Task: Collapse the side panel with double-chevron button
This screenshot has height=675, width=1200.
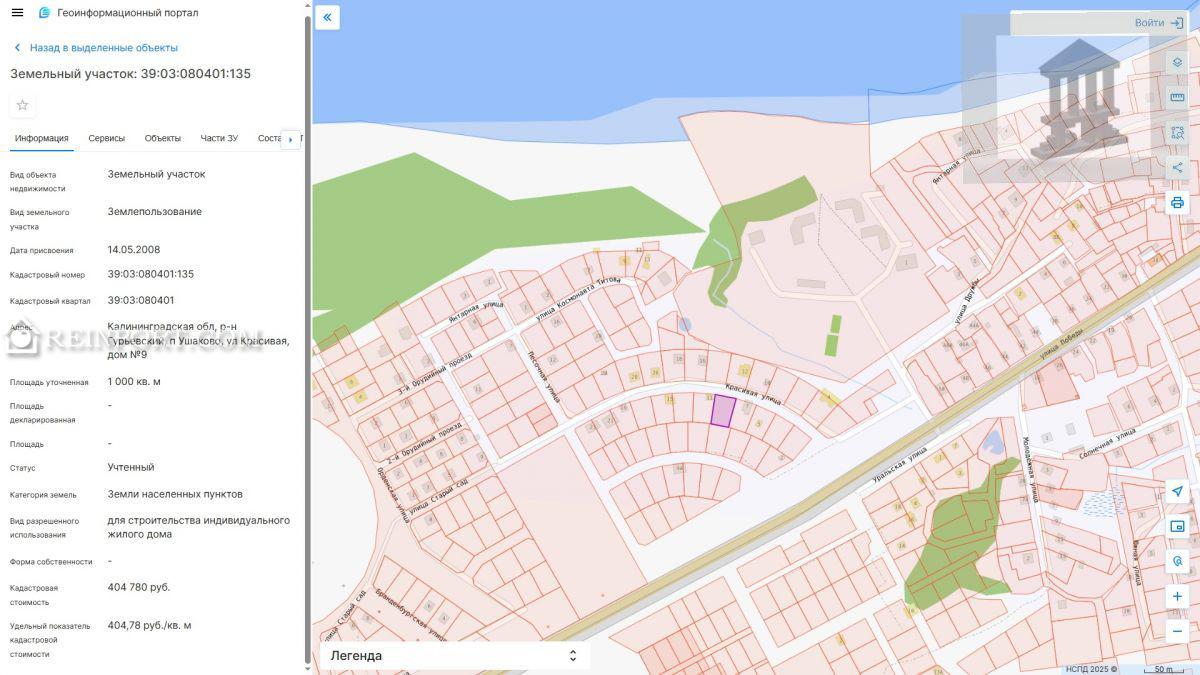Action: (x=327, y=17)
